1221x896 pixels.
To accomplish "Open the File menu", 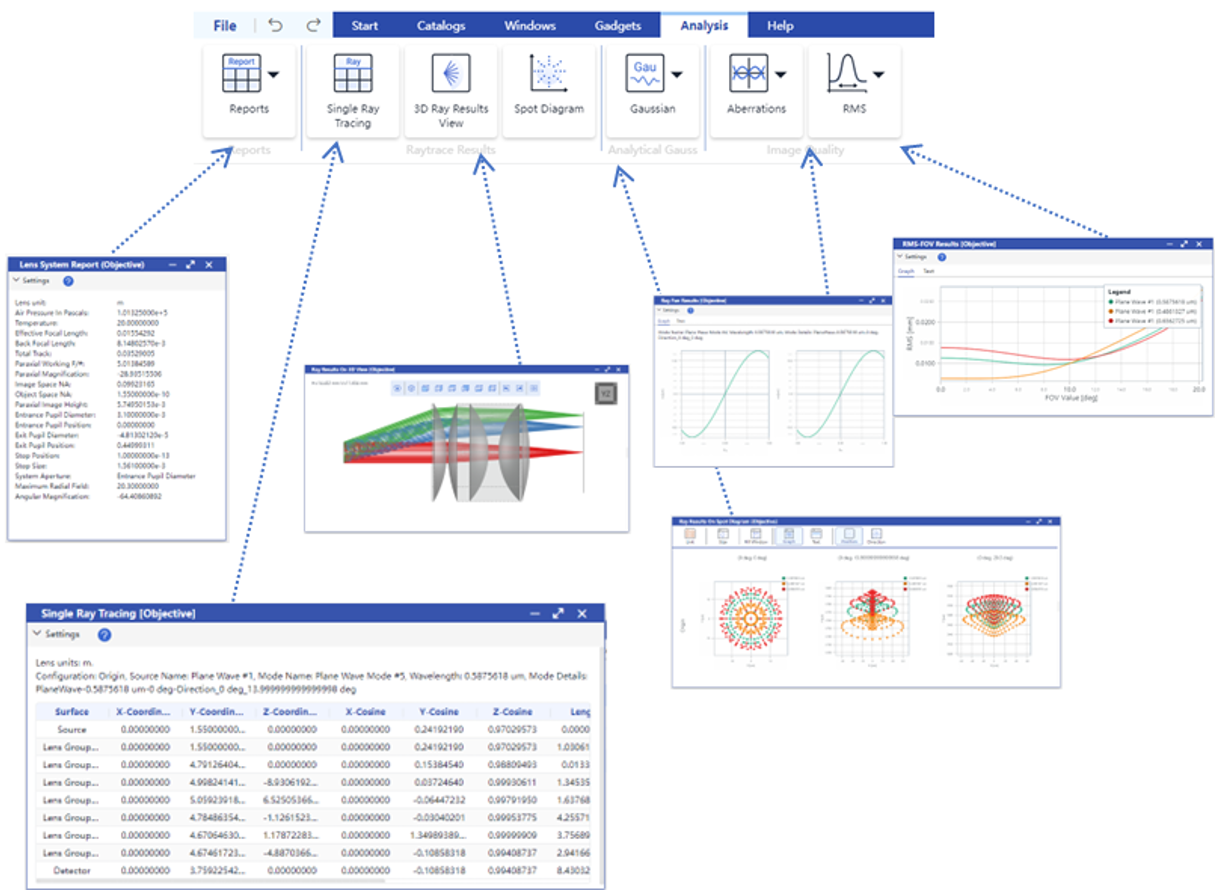I will (225, 25).
